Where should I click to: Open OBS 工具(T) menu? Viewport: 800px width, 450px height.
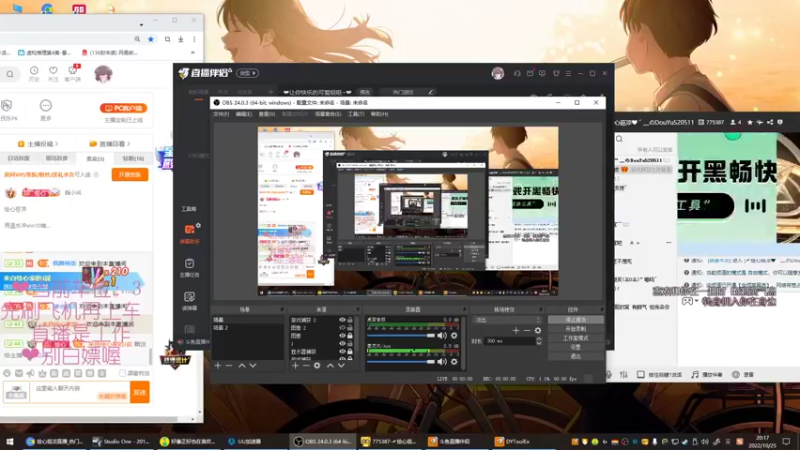(356, 114)
